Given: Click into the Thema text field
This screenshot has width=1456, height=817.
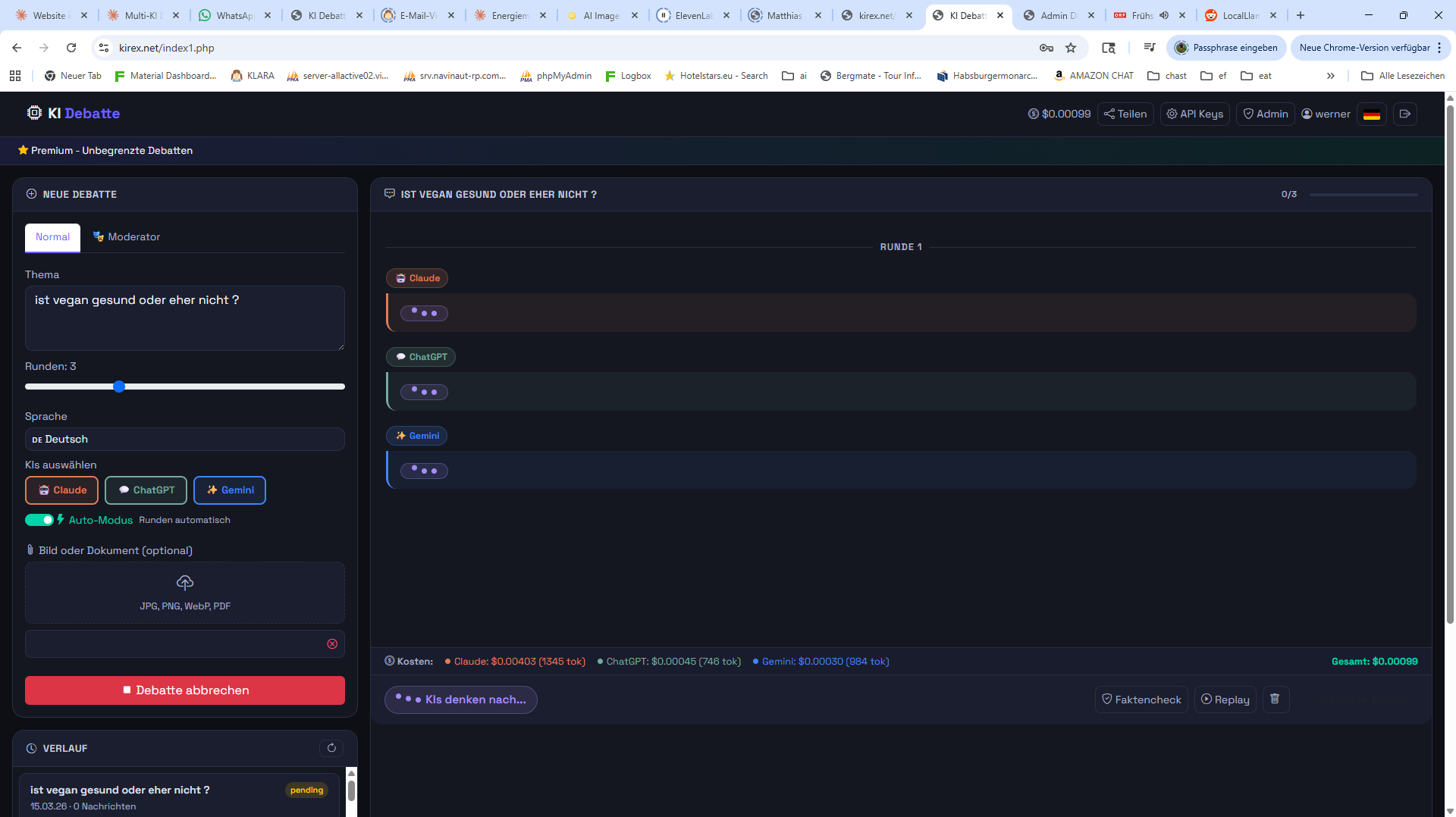Looking at the screenshot, I should tap(185, 318).
